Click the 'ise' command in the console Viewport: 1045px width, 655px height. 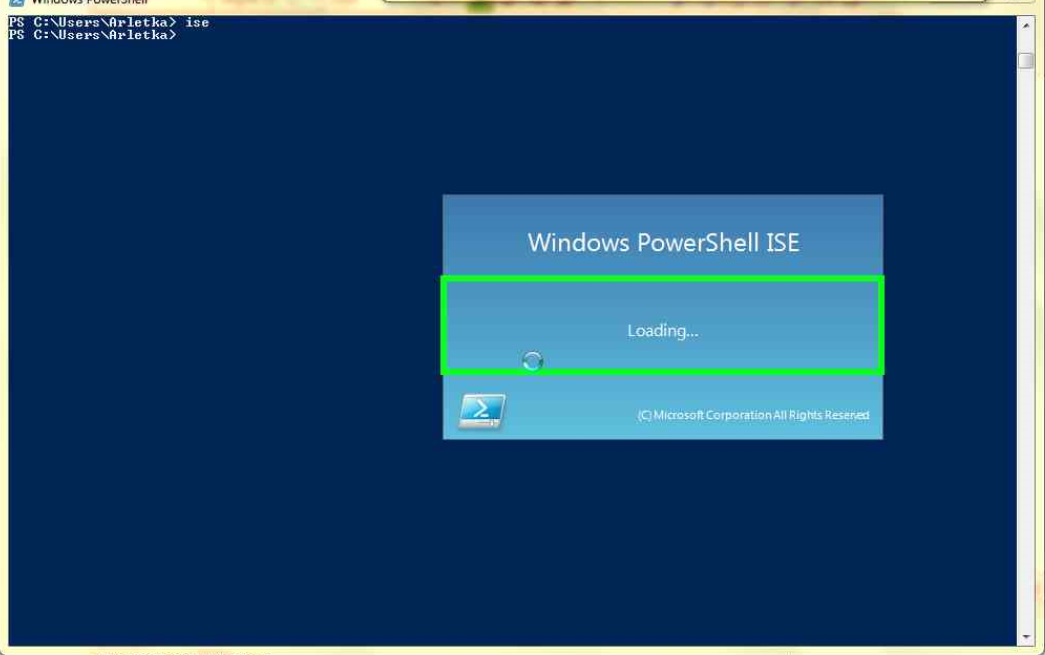pos(197,22)
